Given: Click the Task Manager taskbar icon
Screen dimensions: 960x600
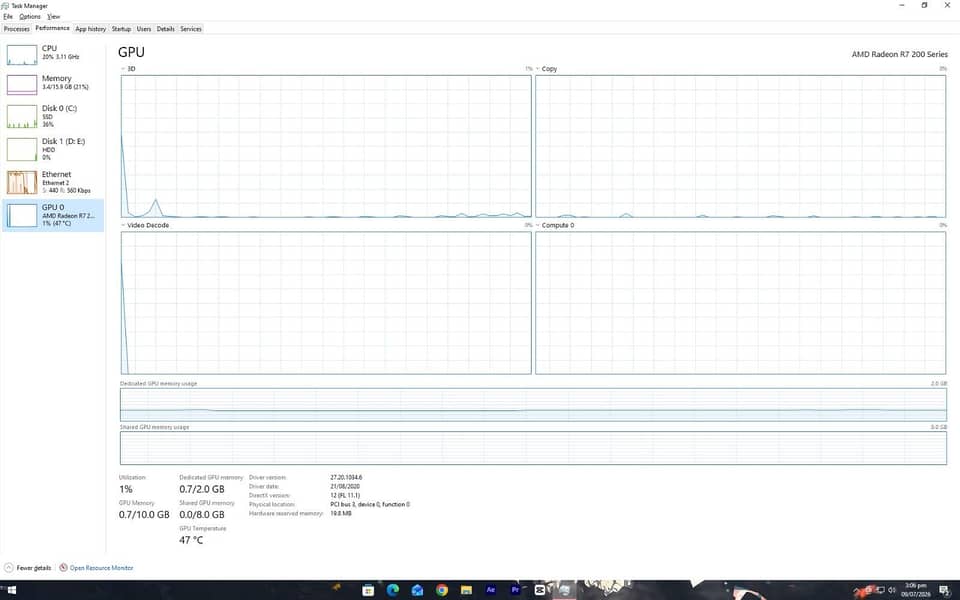Looking at the screenshot, I should coord(564,590).
